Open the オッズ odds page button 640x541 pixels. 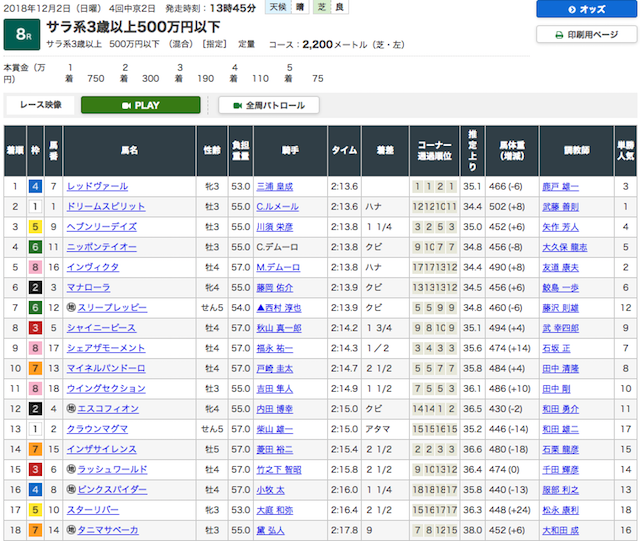click(586, 9)
